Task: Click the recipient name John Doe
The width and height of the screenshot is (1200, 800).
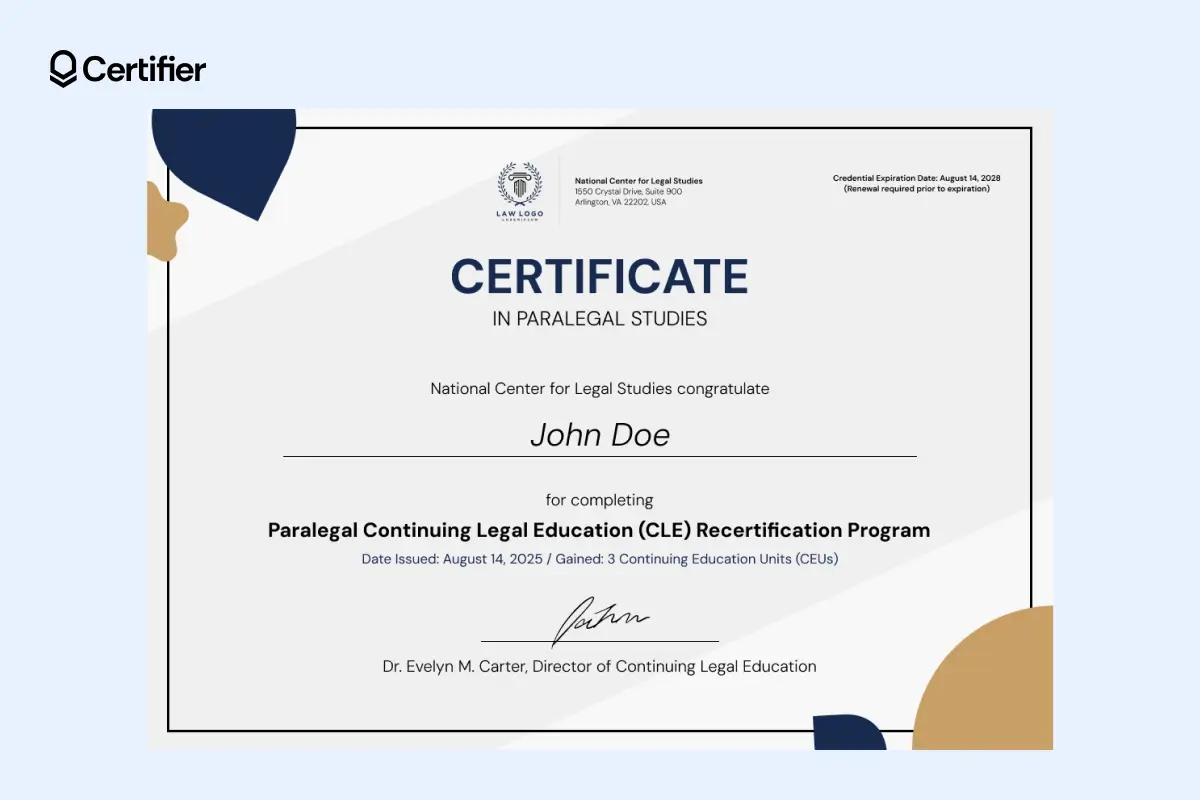Action: pos(600,435)
